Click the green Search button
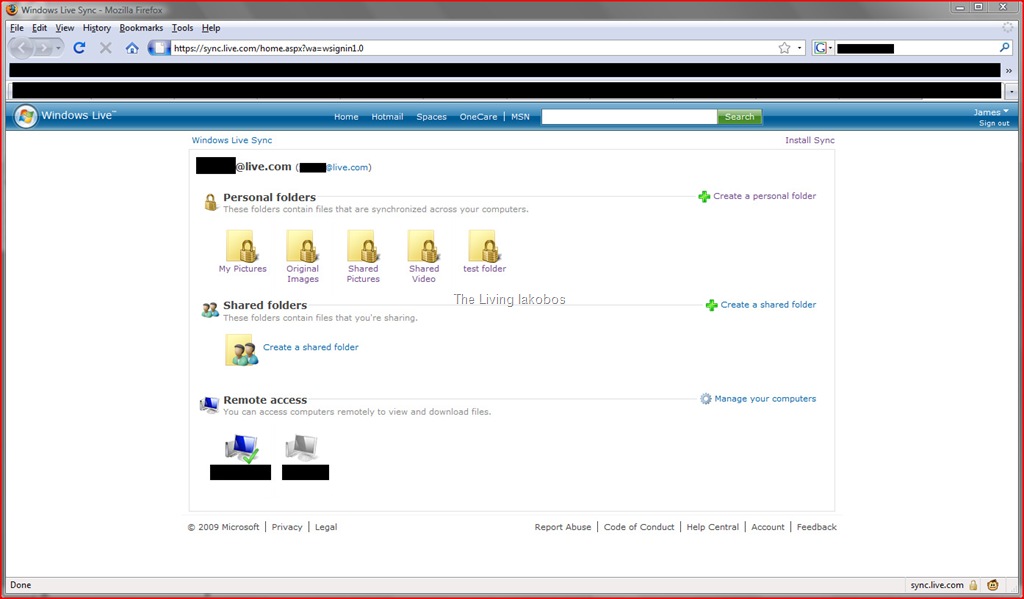 click(739, 117)
